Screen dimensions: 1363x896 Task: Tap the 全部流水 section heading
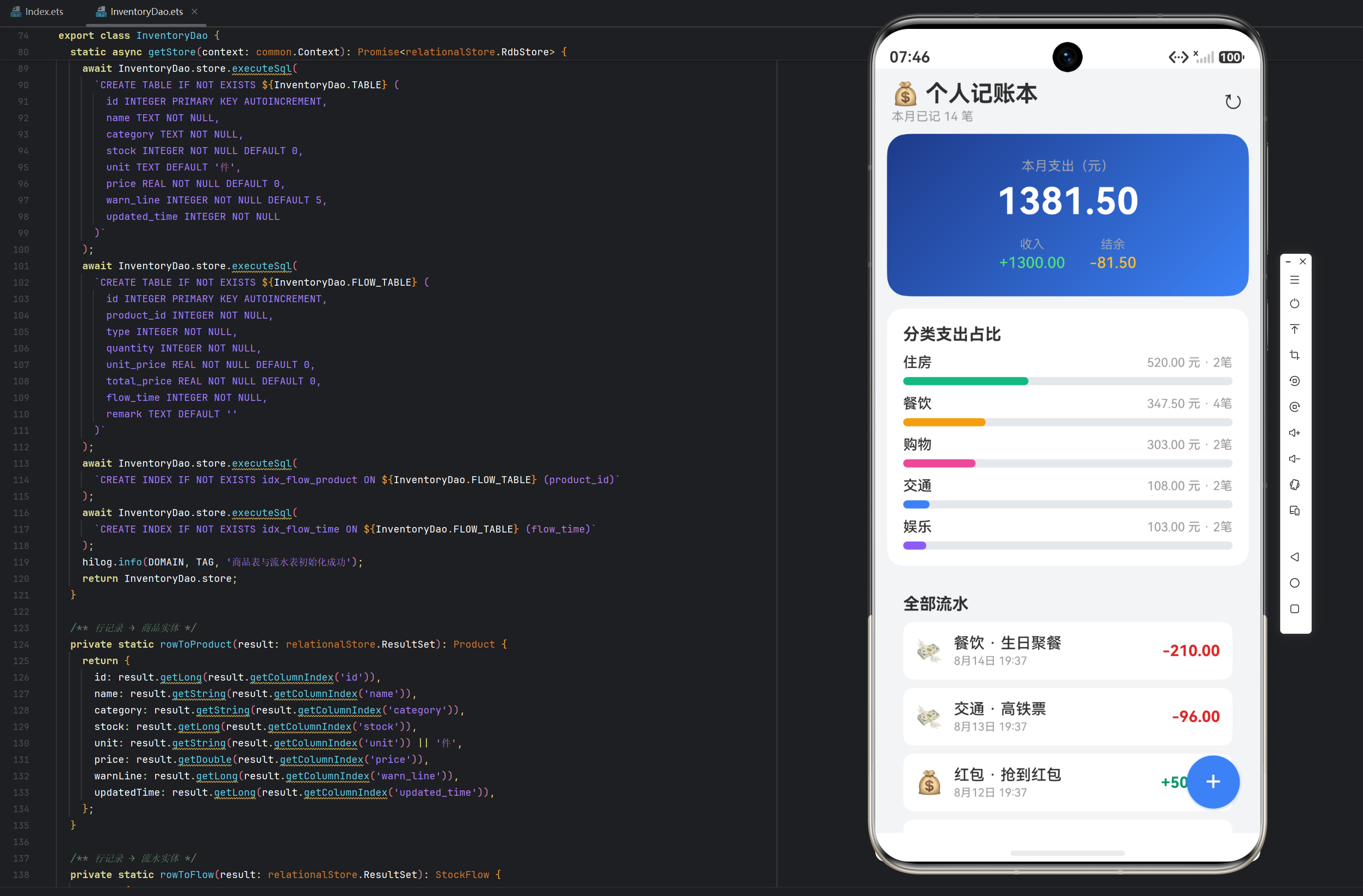935,604
